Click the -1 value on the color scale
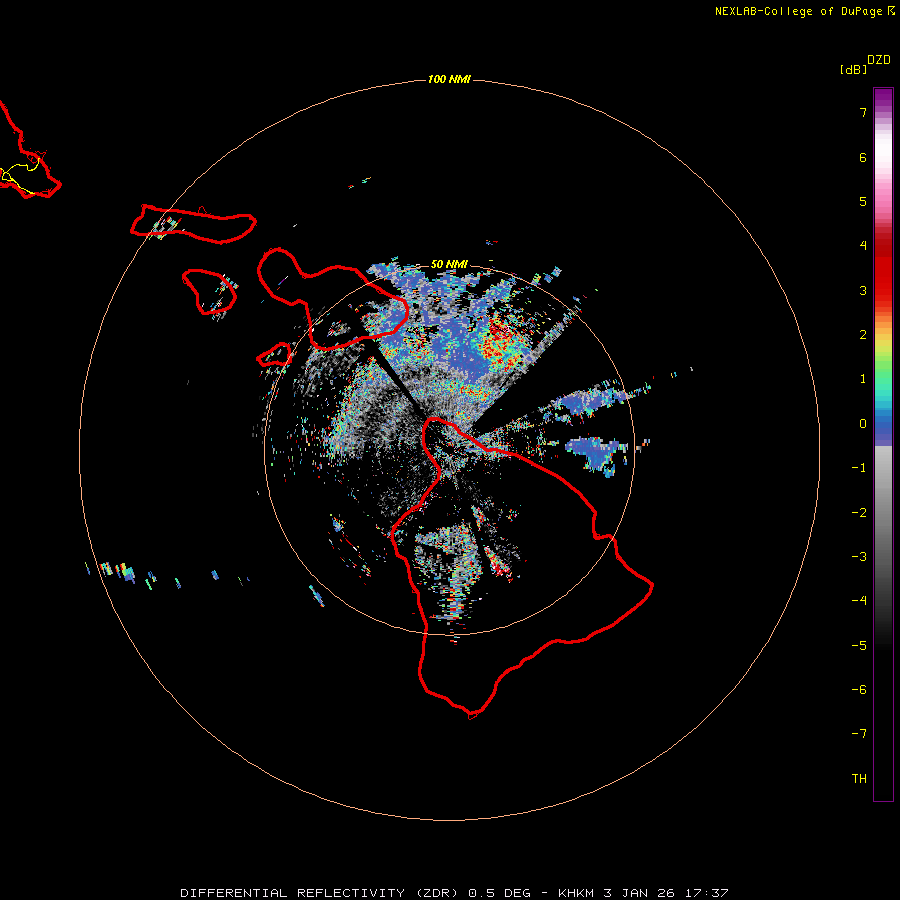 [859, 468]
